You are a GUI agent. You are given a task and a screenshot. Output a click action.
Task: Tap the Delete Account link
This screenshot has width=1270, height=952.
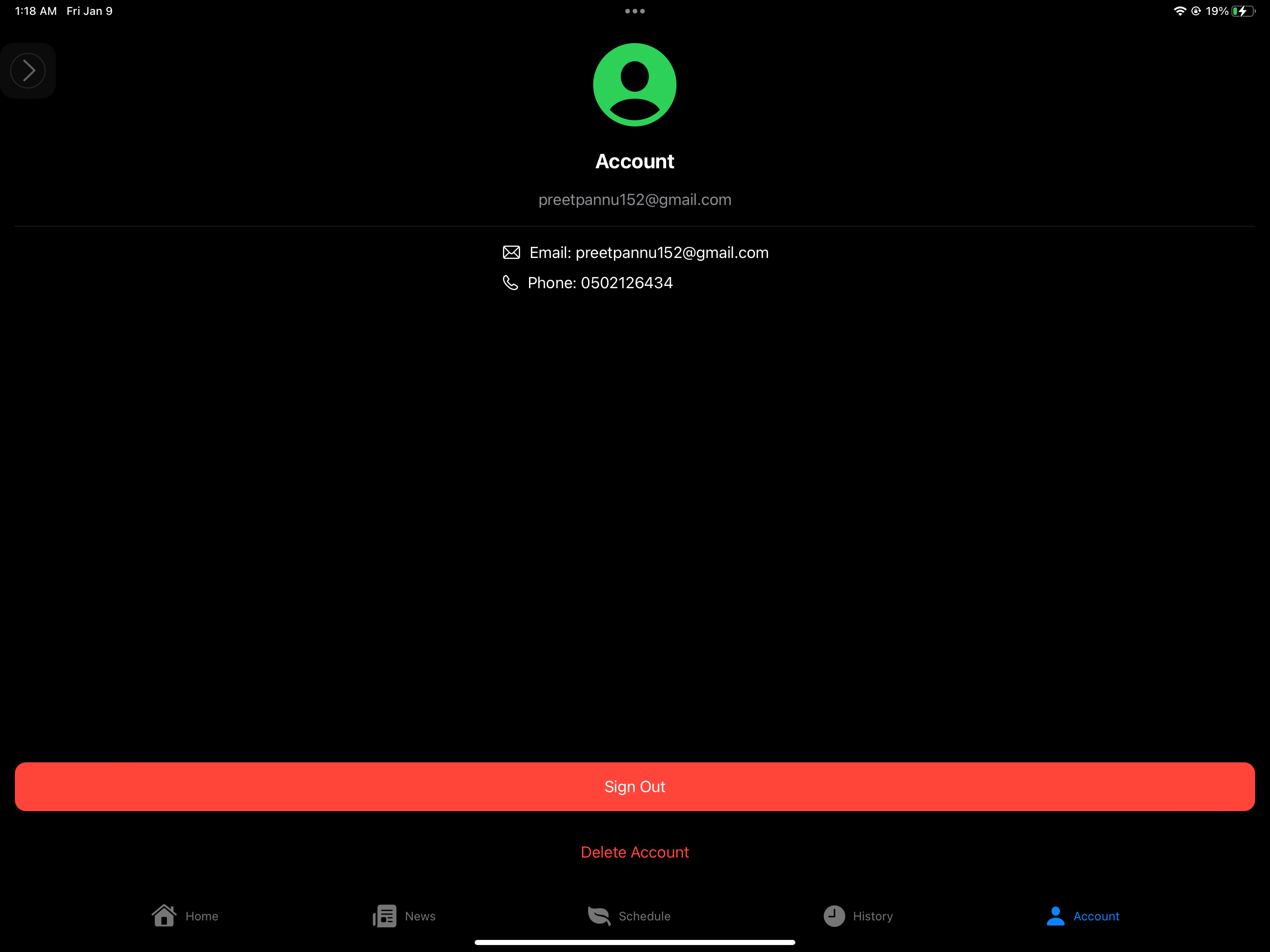(635, 852)
